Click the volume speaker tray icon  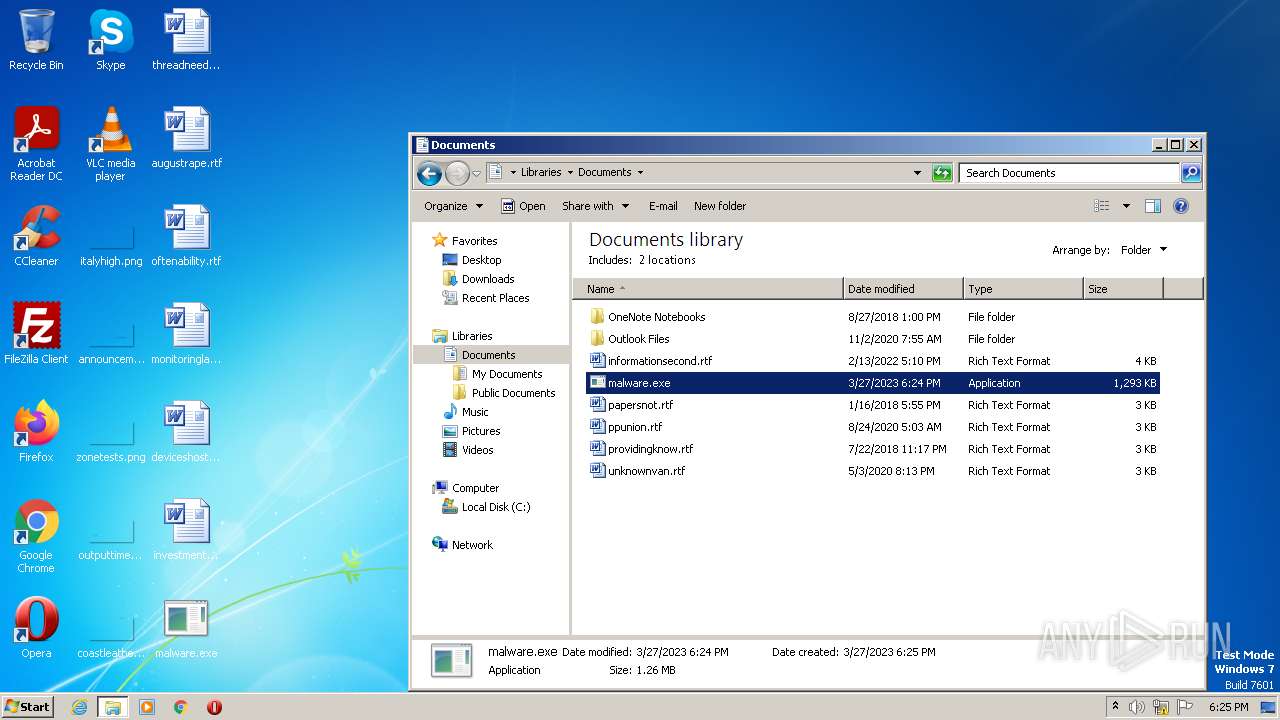pos(1137,707)
